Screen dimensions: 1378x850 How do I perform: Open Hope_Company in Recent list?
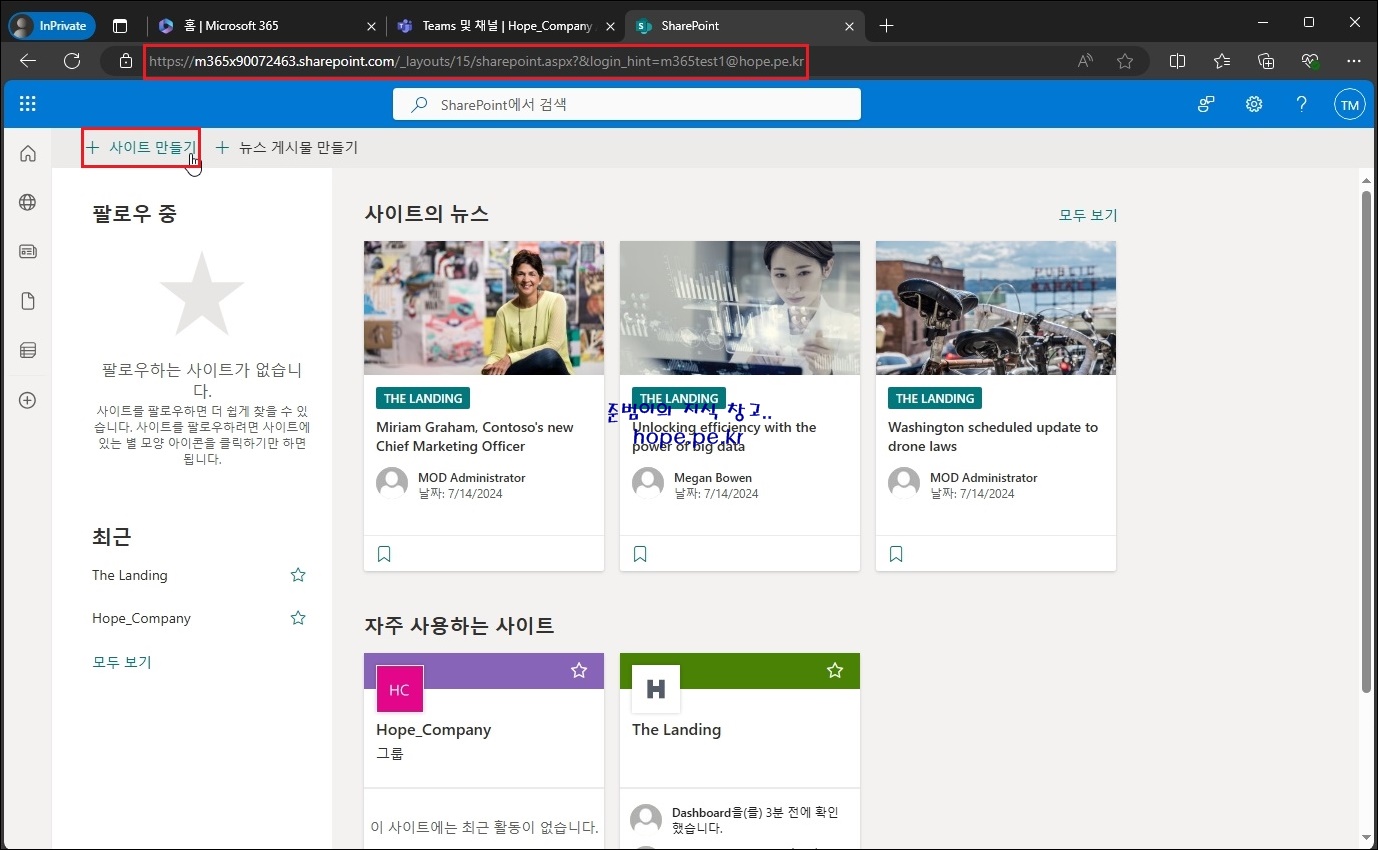(141, 618)
